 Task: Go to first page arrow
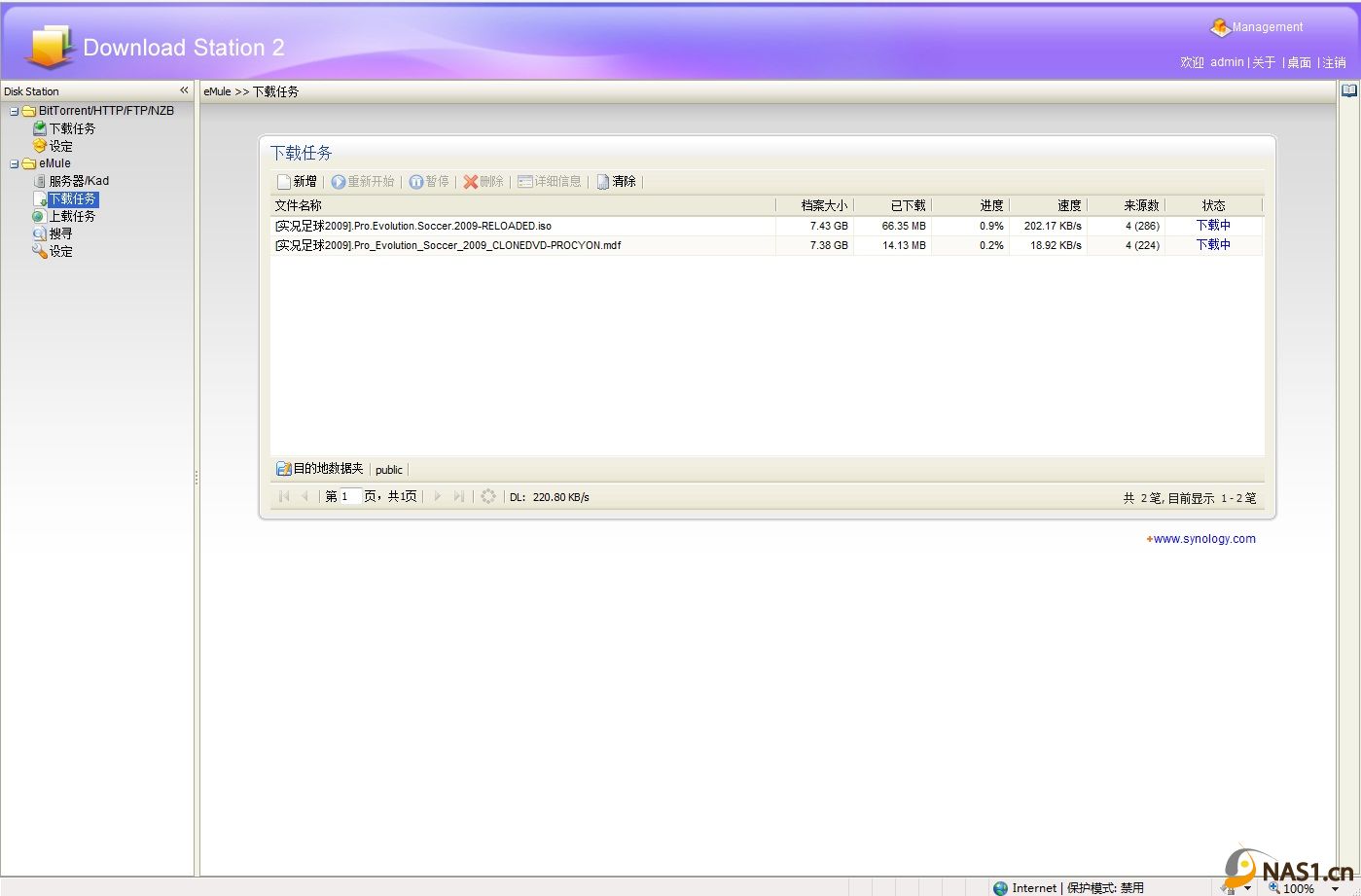pyautogui.click(x=284, y=496)
